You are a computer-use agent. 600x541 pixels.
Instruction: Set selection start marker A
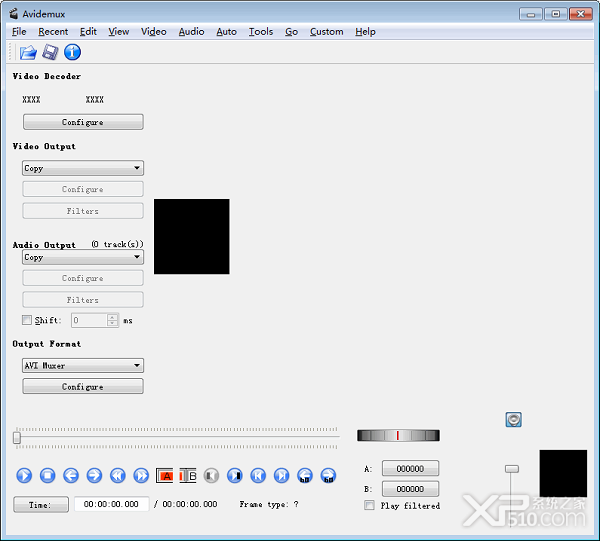165,476
